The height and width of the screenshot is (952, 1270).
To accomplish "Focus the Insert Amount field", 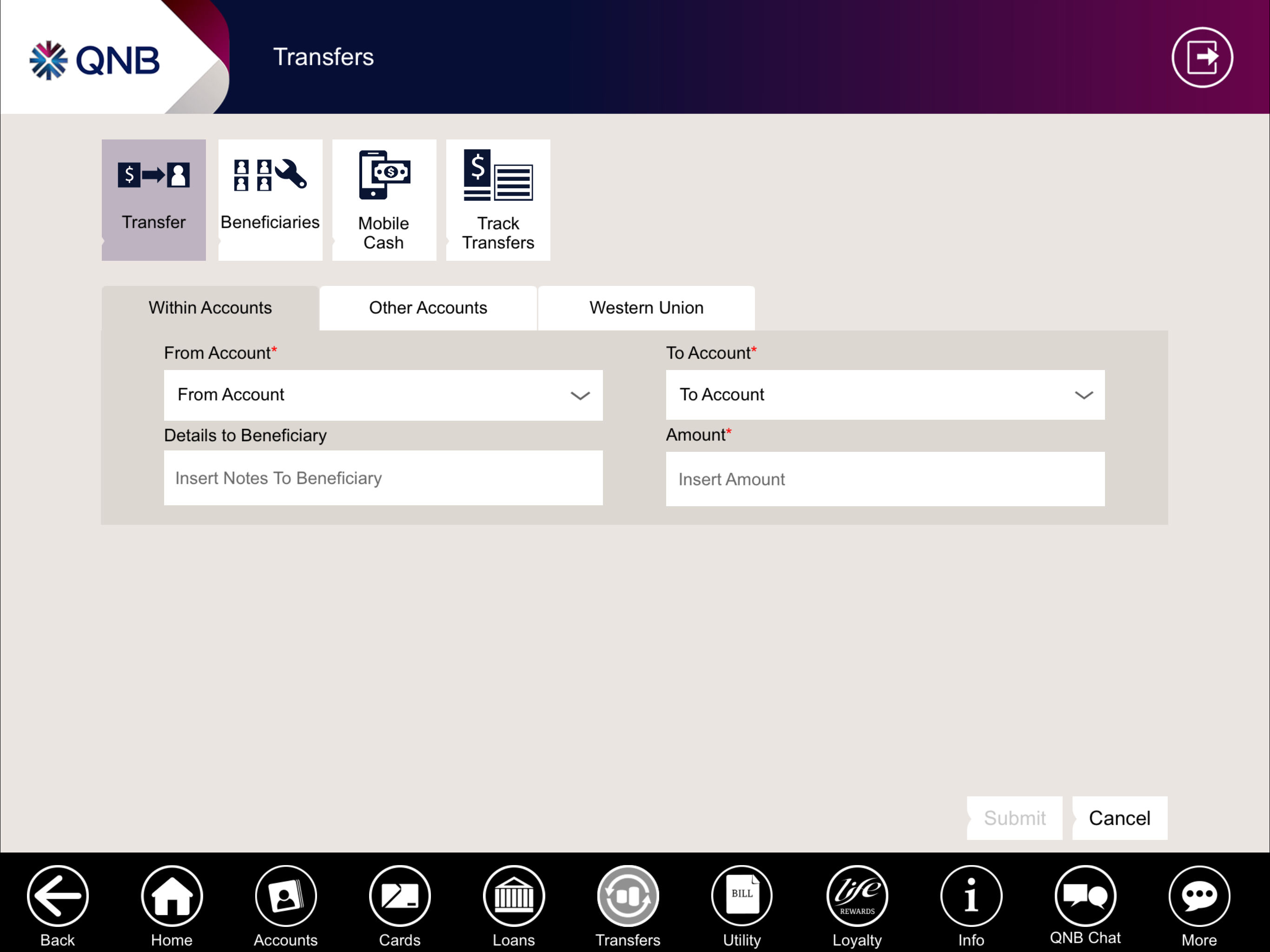I will click(x=885, y=479).
